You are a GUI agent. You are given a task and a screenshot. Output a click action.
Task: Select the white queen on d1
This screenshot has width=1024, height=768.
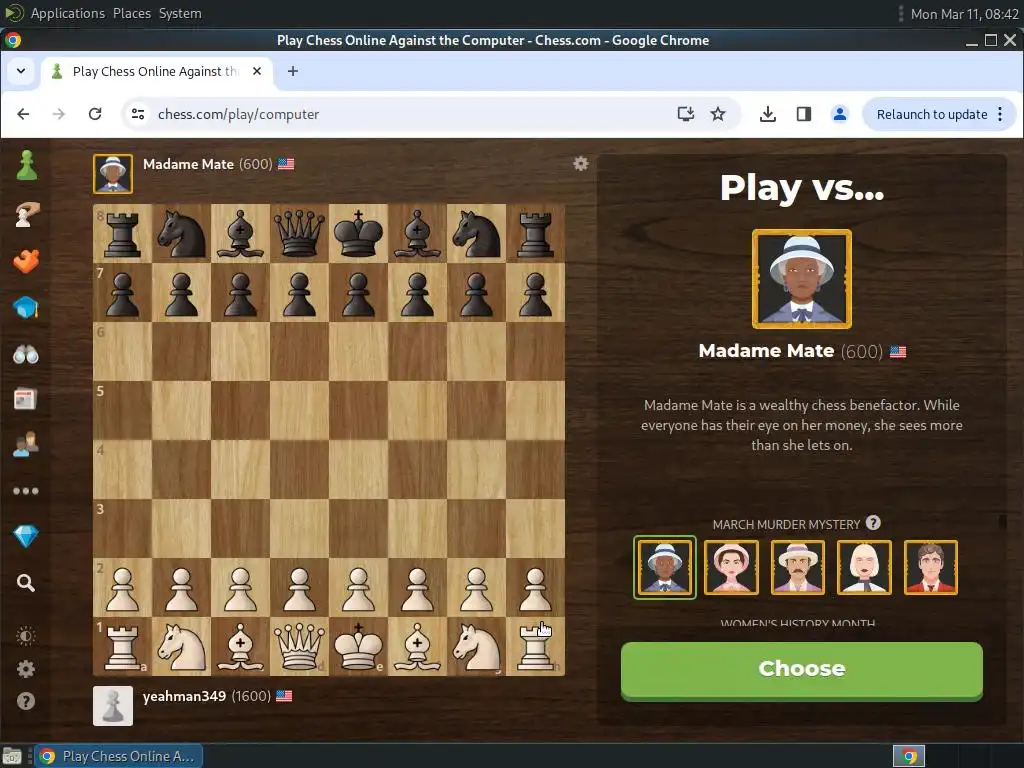[299, 647]
